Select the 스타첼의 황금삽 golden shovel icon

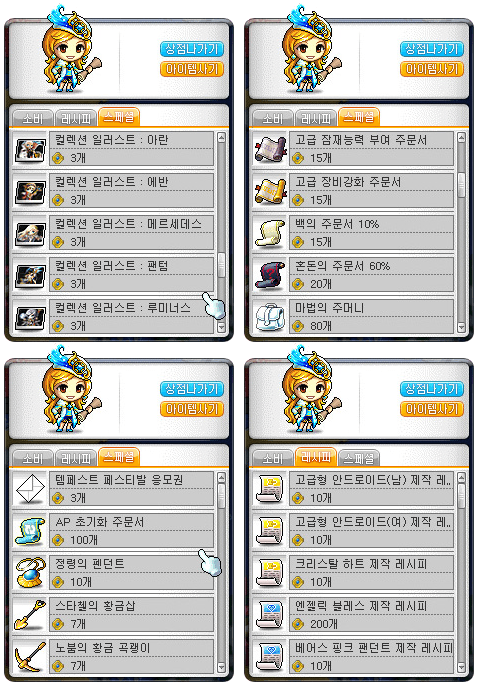click(30, 615)
